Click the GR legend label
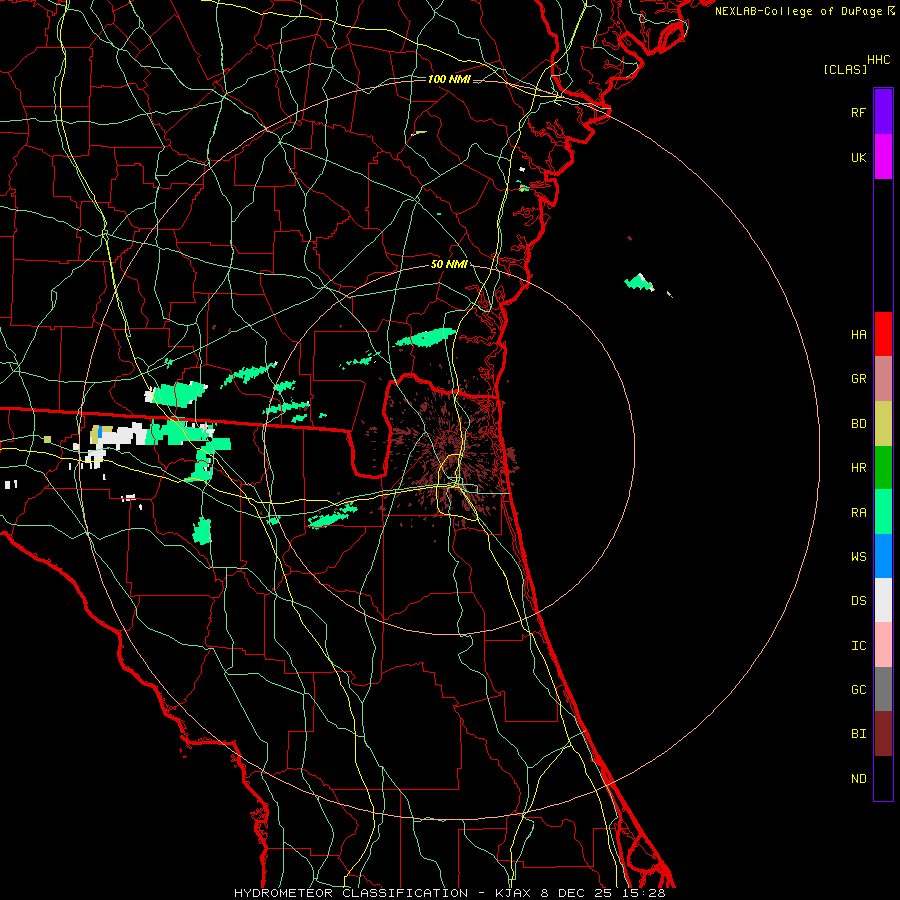The width and height of the screenshot is (900, 900). [858, 379]
